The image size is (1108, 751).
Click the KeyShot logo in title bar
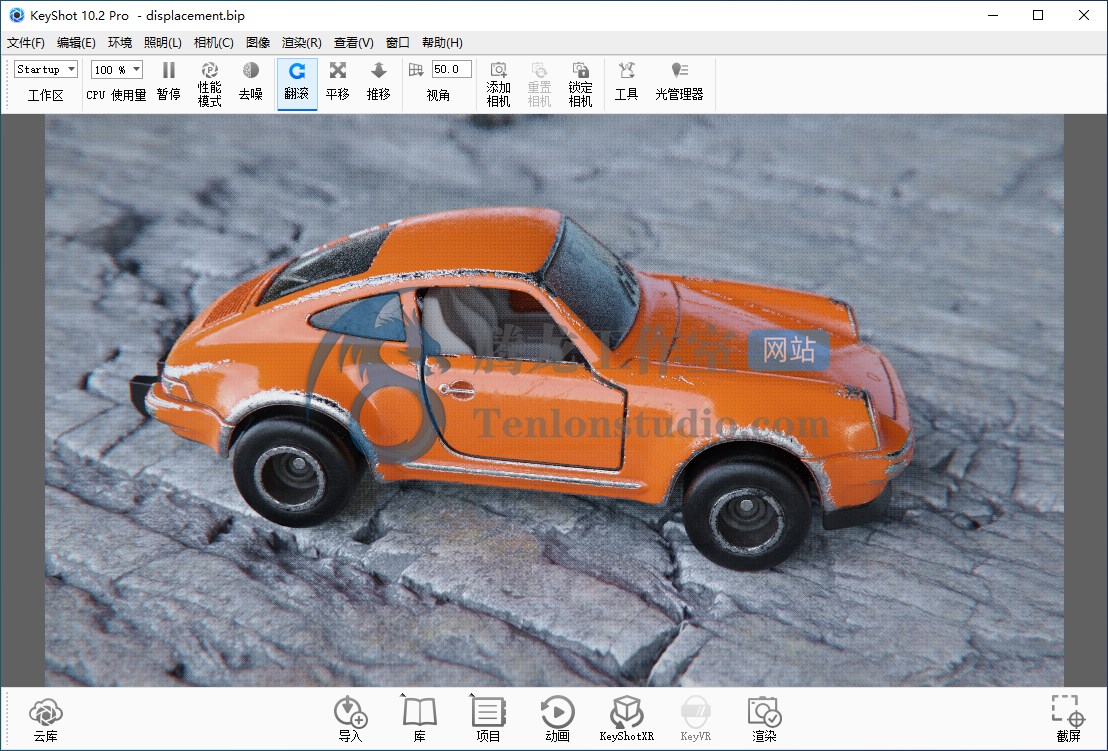16,15
